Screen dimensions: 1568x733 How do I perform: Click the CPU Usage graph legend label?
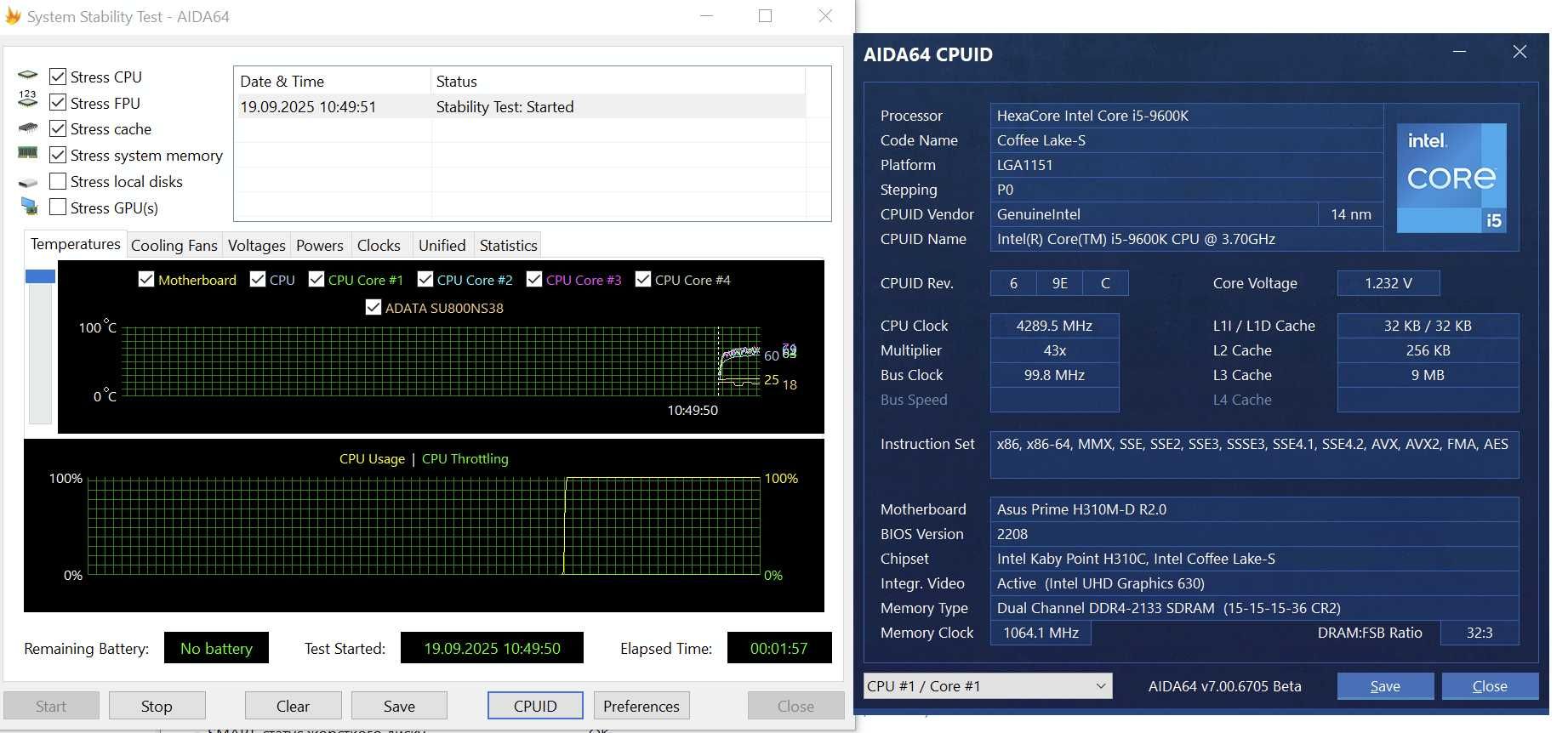pyautogui.click(x=372, y=458)
